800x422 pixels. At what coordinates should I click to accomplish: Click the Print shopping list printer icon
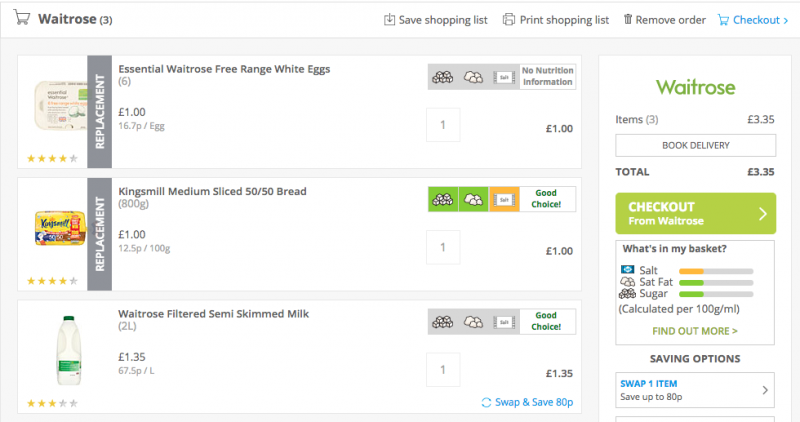click(x=509, y=19)
